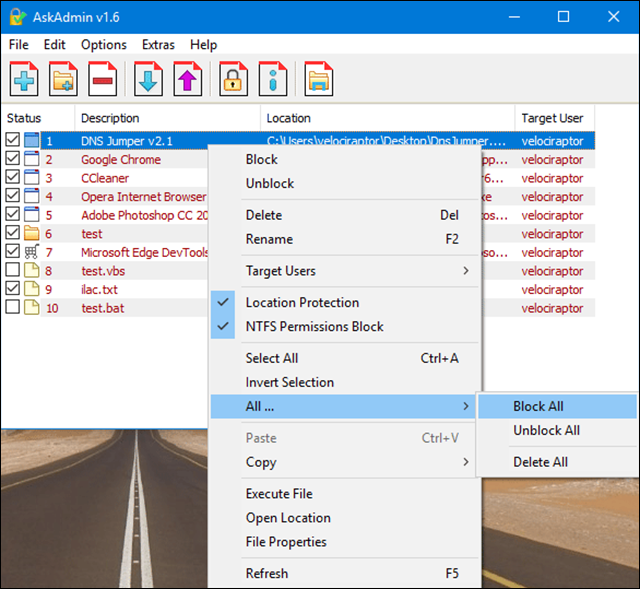Click the window icon for CCleaner row
Image resolution: width=640 pixels, height=589 pixels.
[31, 178]
